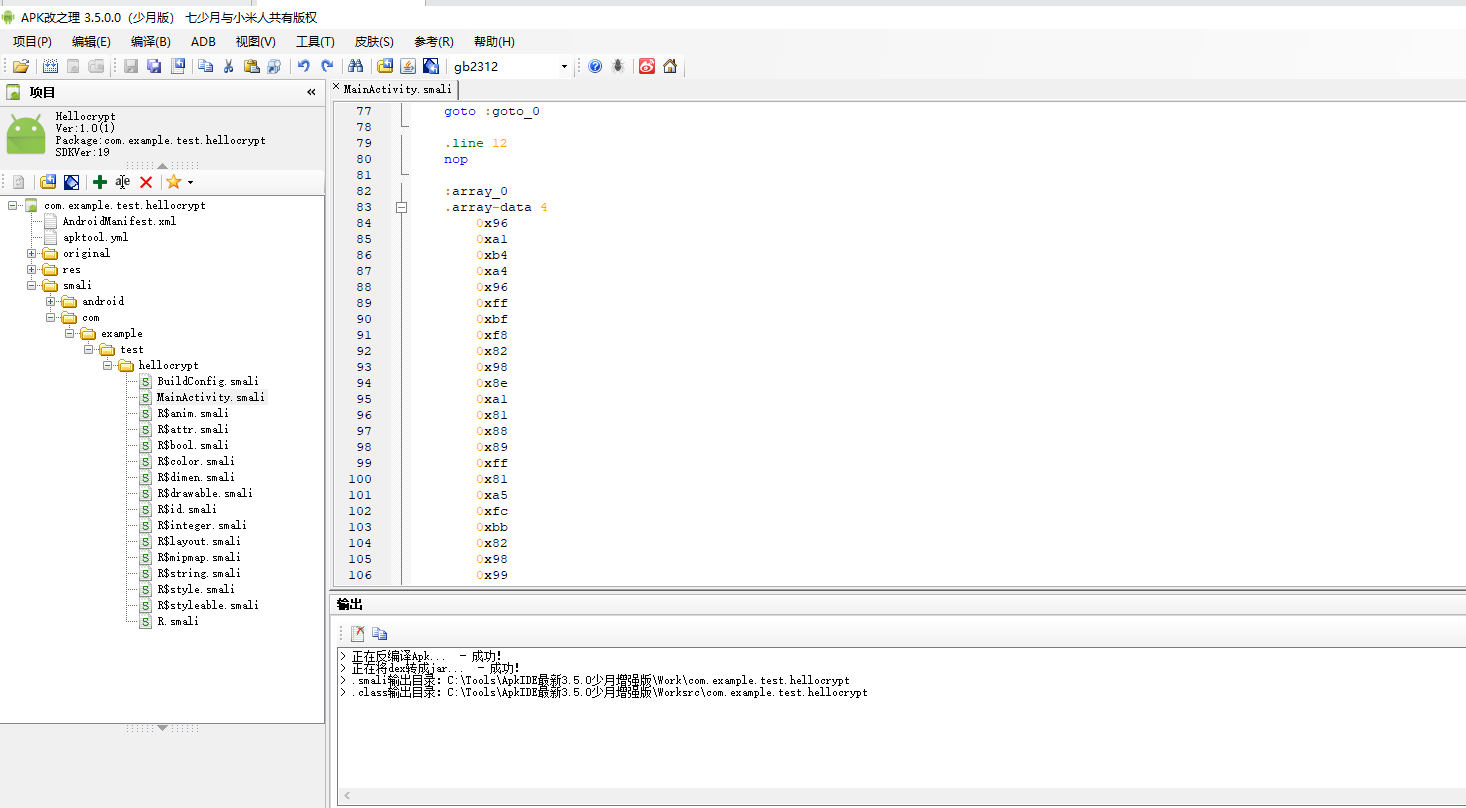Click the Copy icon in main toolbar

pos(205,66)
